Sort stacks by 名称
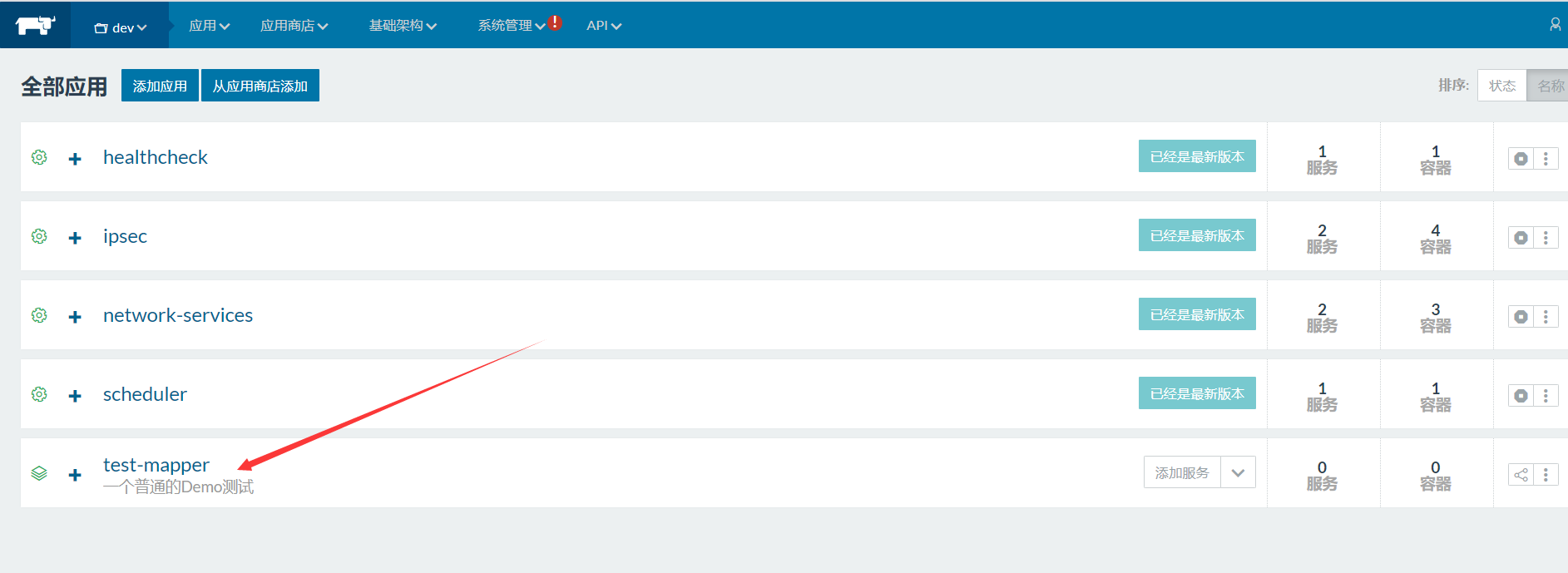Image resolution: width=1568 pixels, height=573 pixels. coord(1549,86)
